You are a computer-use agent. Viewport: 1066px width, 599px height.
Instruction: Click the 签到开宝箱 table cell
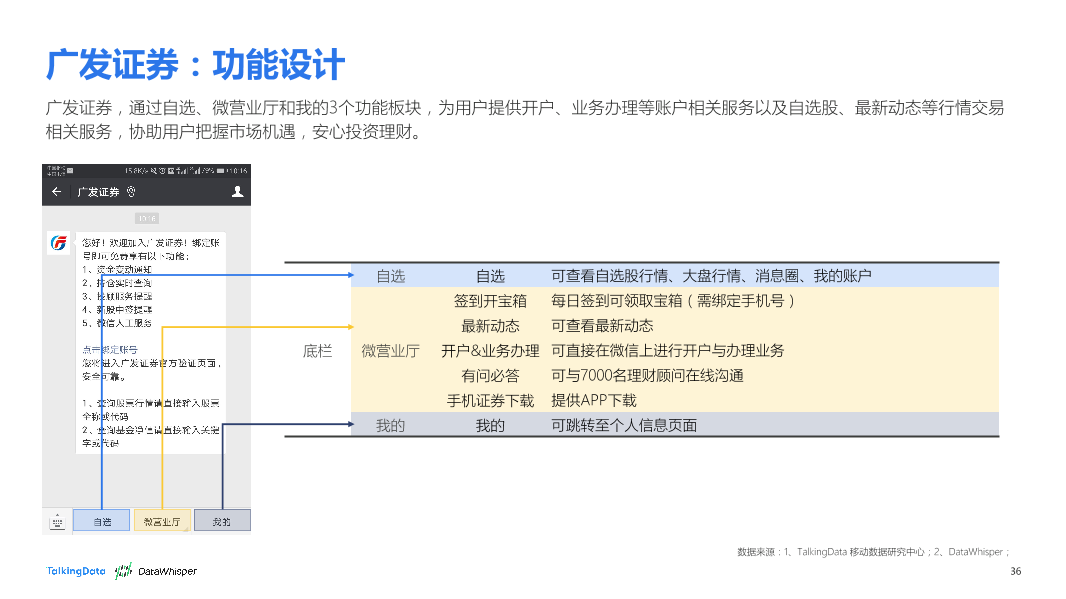click(x=490, y=301)
